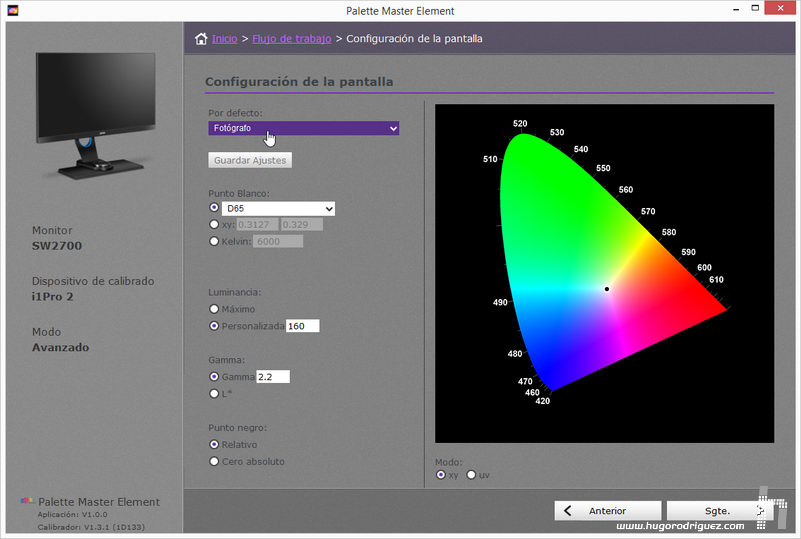Click the white point dot in diagram
This screenshot has height=539, width=801.
607,289
